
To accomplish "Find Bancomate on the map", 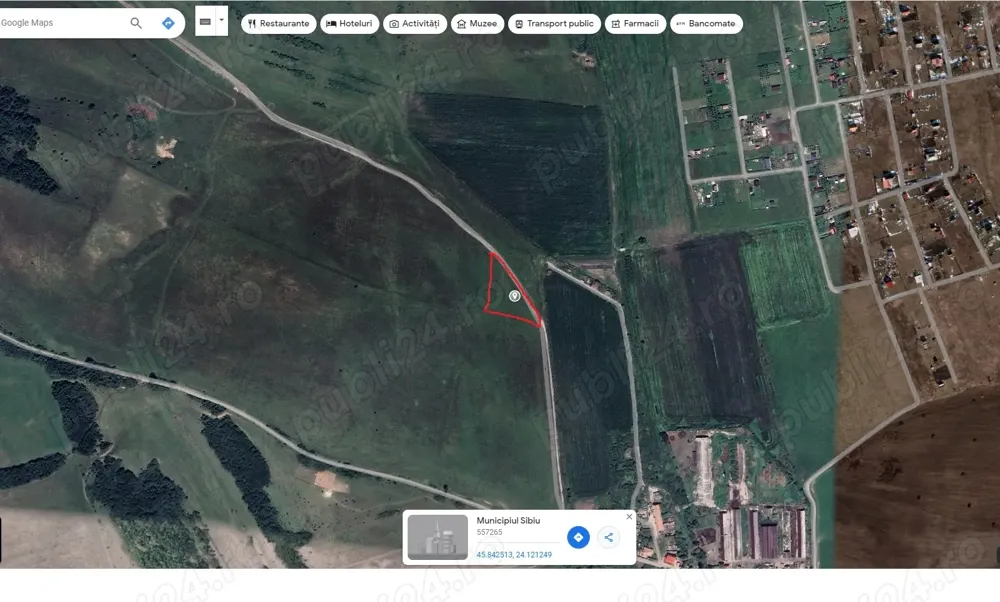I will coord(706,24).
